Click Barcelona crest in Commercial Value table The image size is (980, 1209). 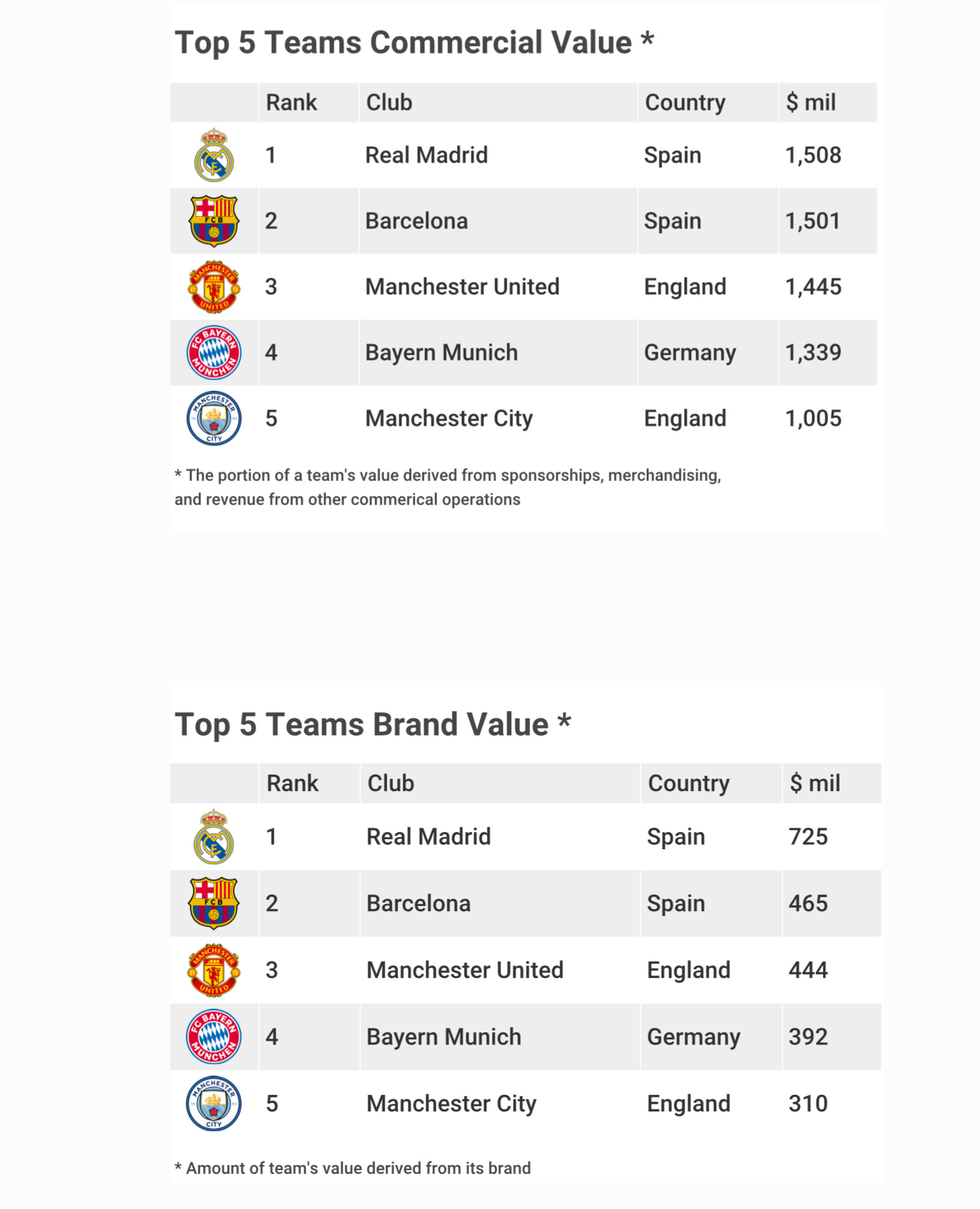click(x=214, y=221)
